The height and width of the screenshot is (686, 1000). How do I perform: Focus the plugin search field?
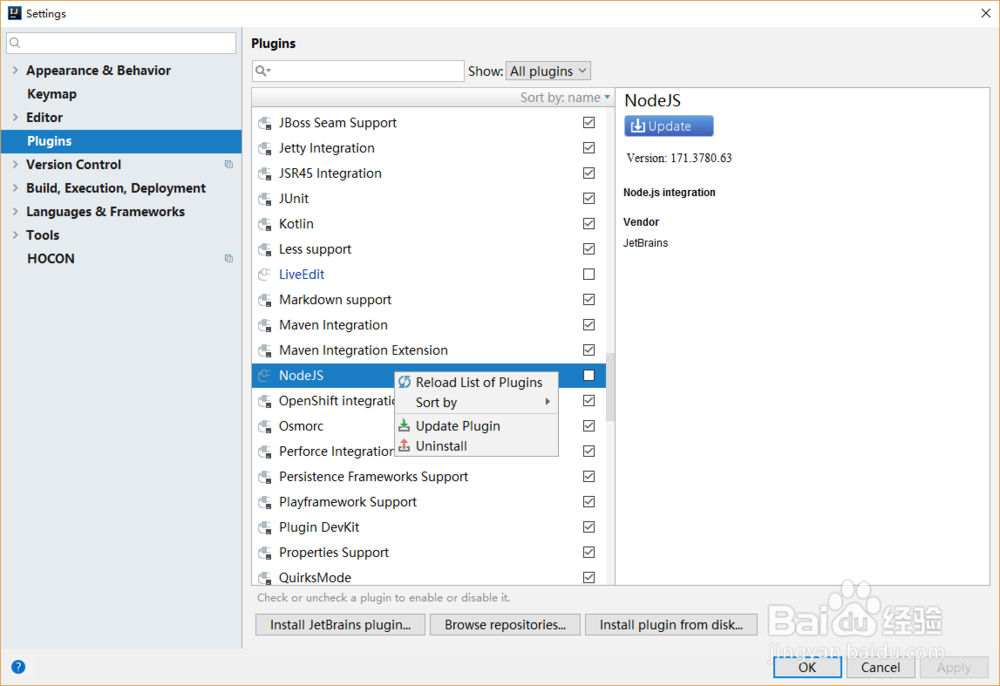tap(358, 71)
